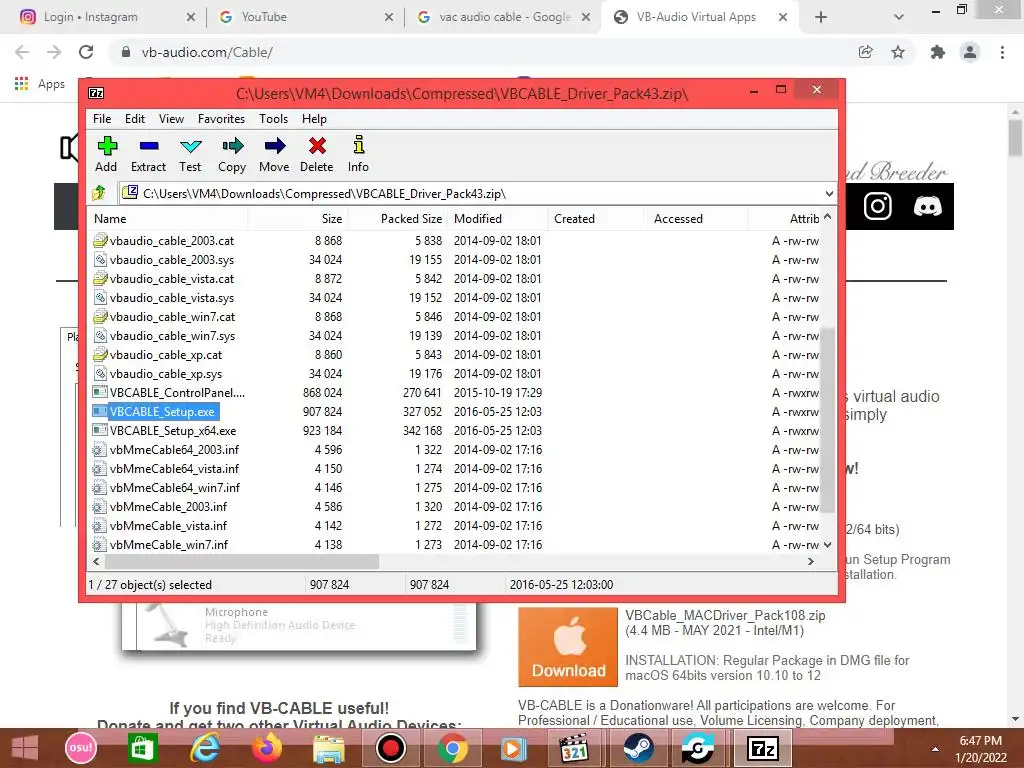
Task: Select vbMmeCable_vista.inf file
Action: click(x=168, y=525)
